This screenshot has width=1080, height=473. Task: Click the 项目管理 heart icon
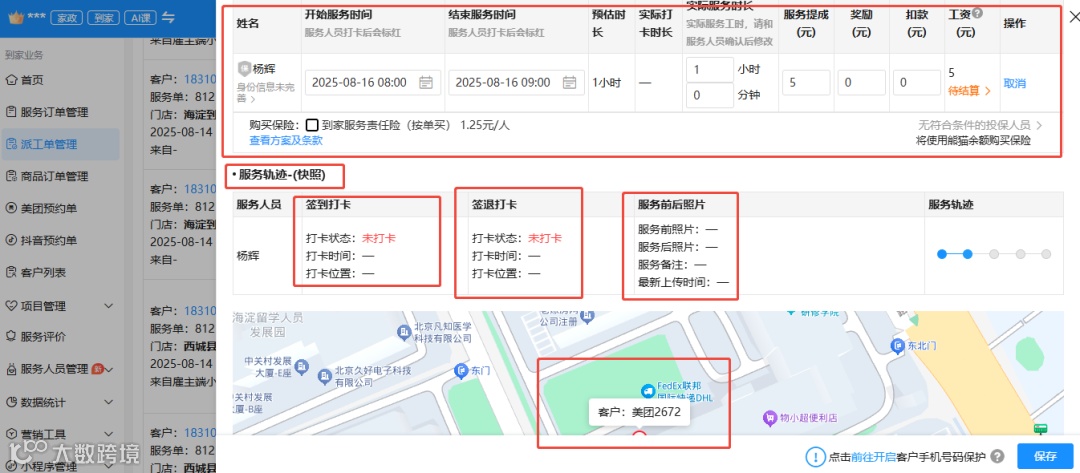pyautogui.click(x=10, y=305)
